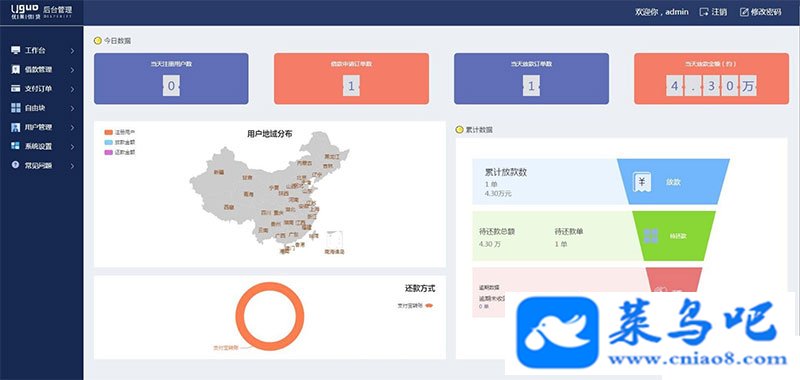This screenshot has width=800, height=380.
Task: Toggle the 注册用户 legend series on map
Action: point(120,133)
